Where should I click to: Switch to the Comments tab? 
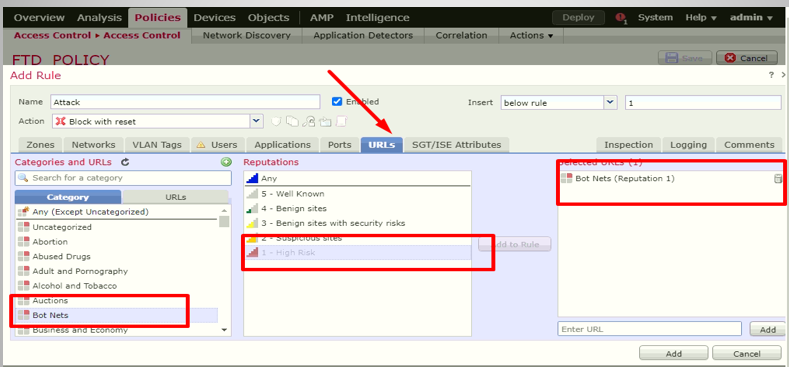749,144
